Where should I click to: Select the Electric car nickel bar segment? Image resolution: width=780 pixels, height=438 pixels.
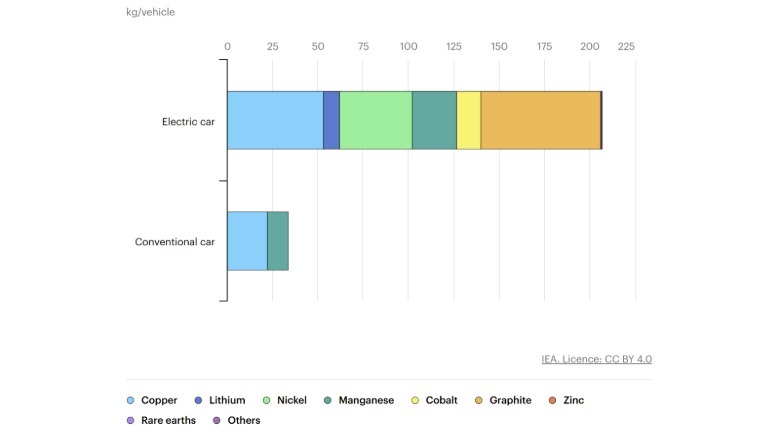coord(375,120)
